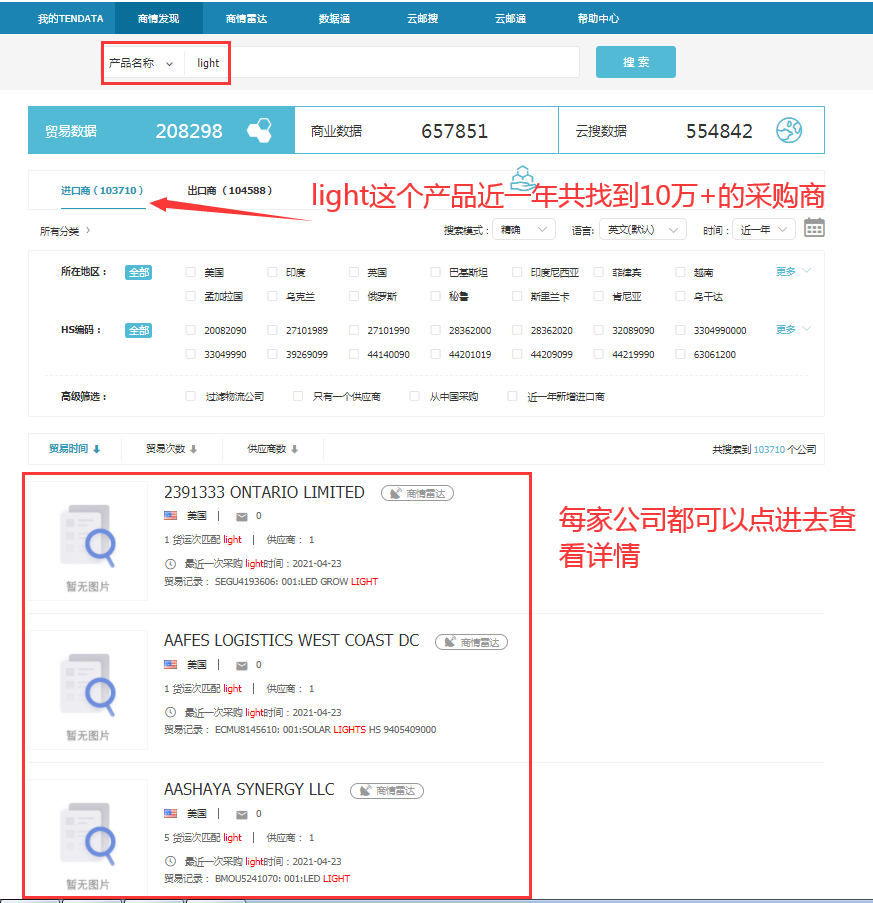
Task: Check the 美国 region checkbox
Action: point(191,272)
